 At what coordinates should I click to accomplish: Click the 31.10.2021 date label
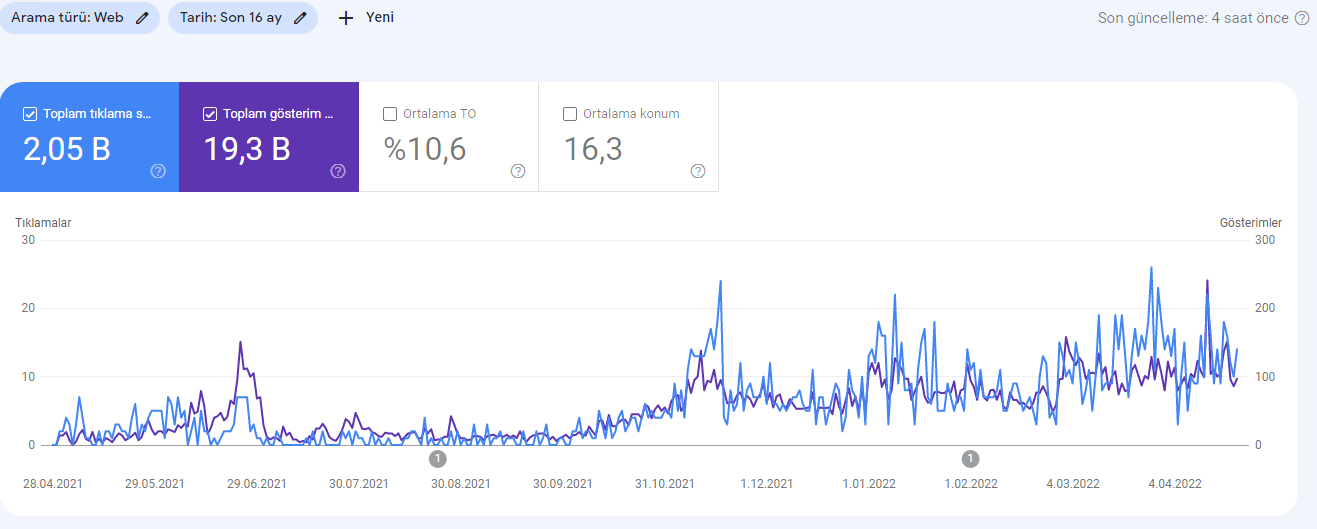[665, 484]
